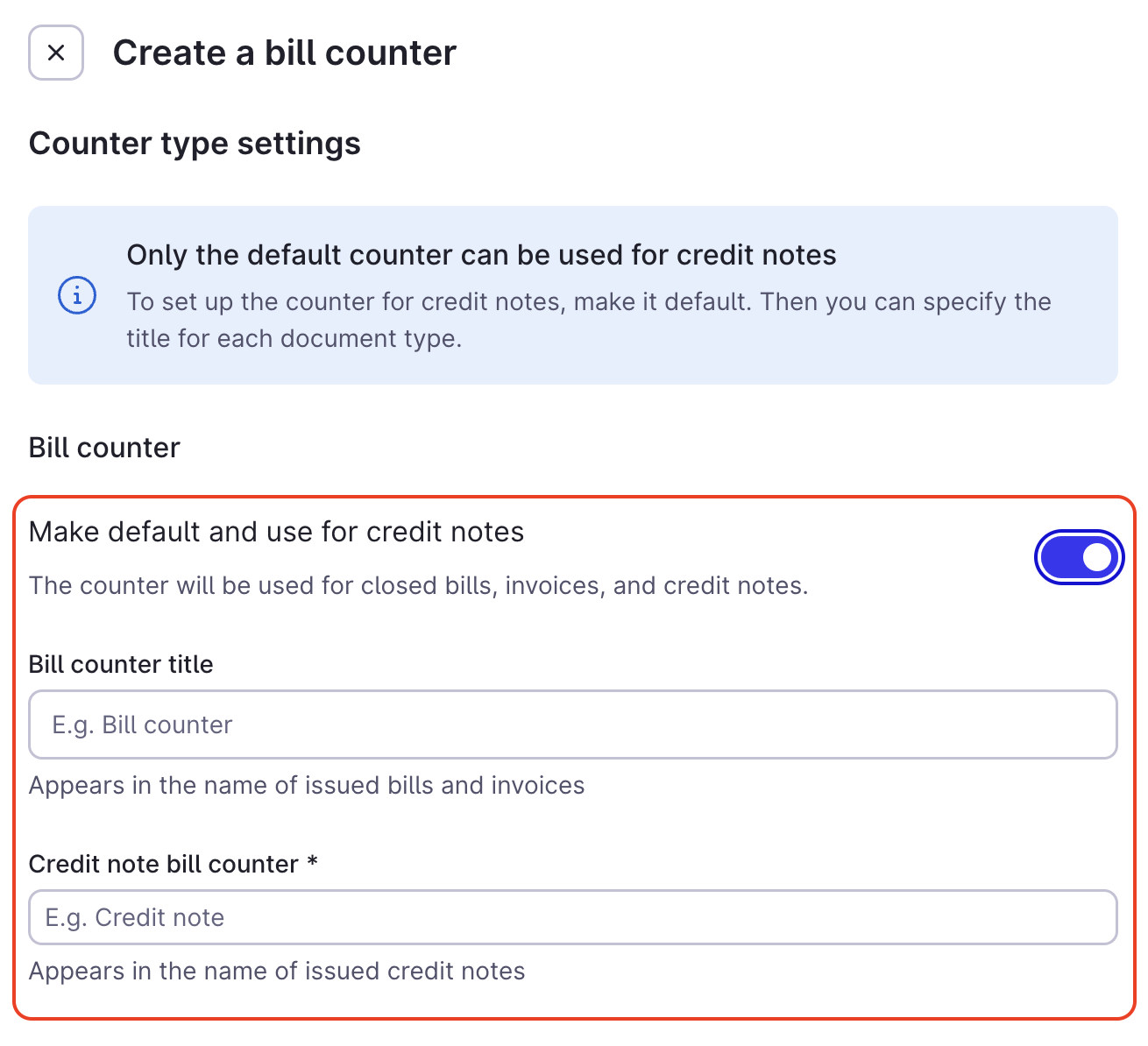The width and height of the screenshot is (1148, 1046).
Task: Click the Counter type settings heading
Action: click(195, 143)
